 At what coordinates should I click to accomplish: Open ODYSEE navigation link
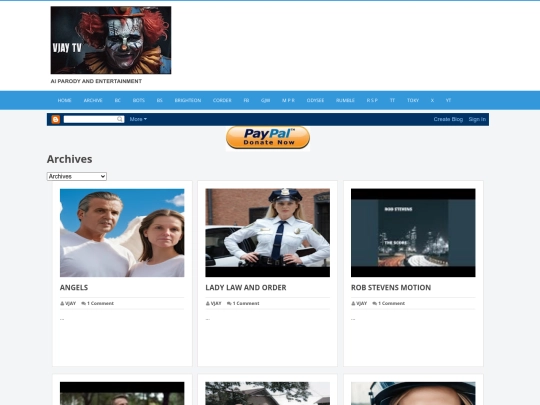pyautogui.click(x=315, y=101)
